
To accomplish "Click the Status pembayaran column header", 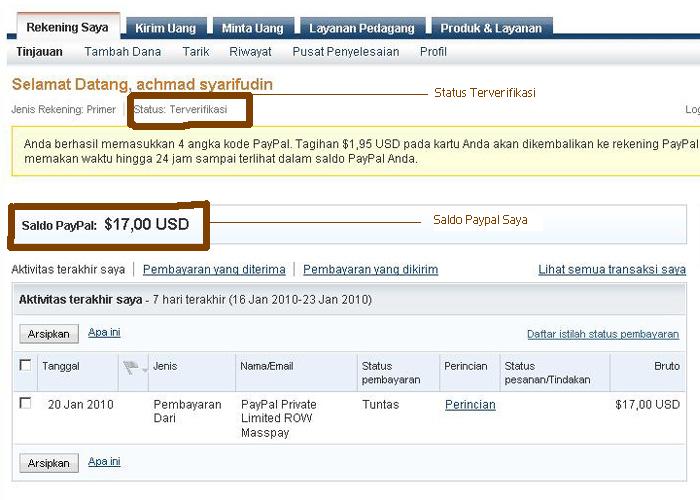I will 391,373.
